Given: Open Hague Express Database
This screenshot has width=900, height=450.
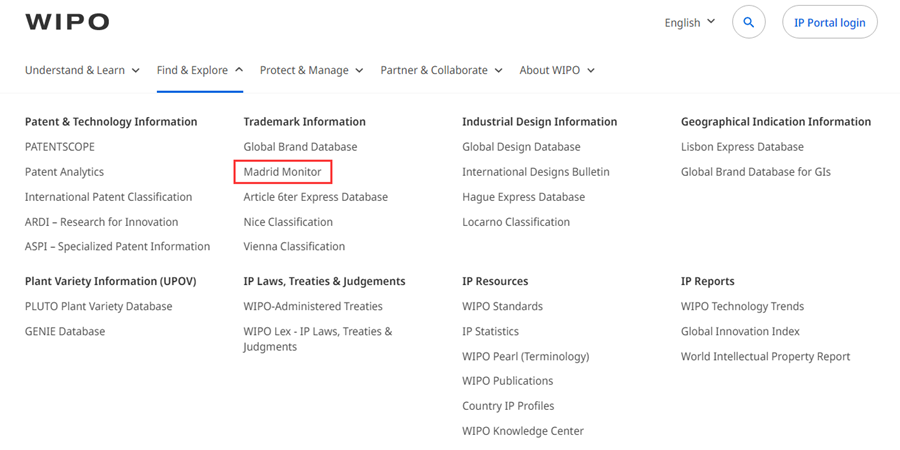Looking at the screenshot, I should pyautogui.click(x=523, y=197).
